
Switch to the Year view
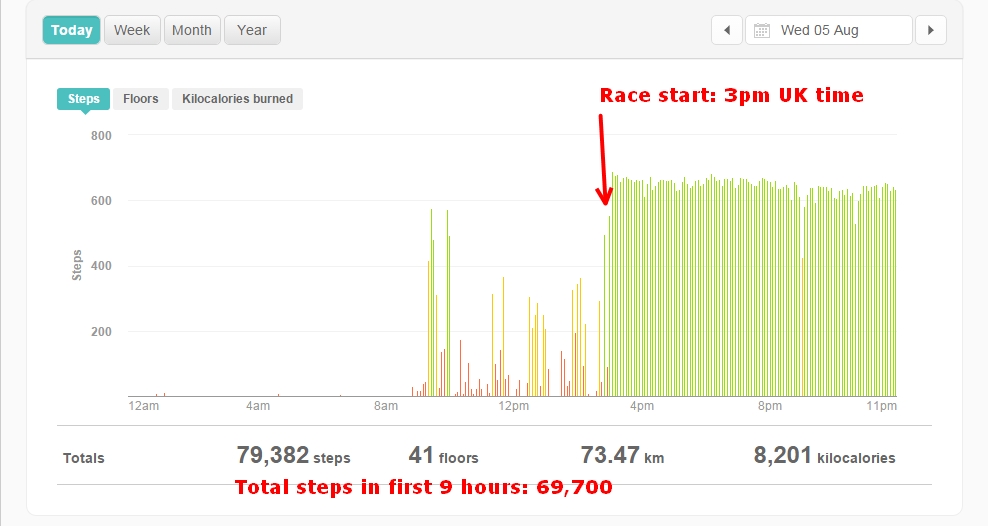pyautogui.click(x=252, y=30)
